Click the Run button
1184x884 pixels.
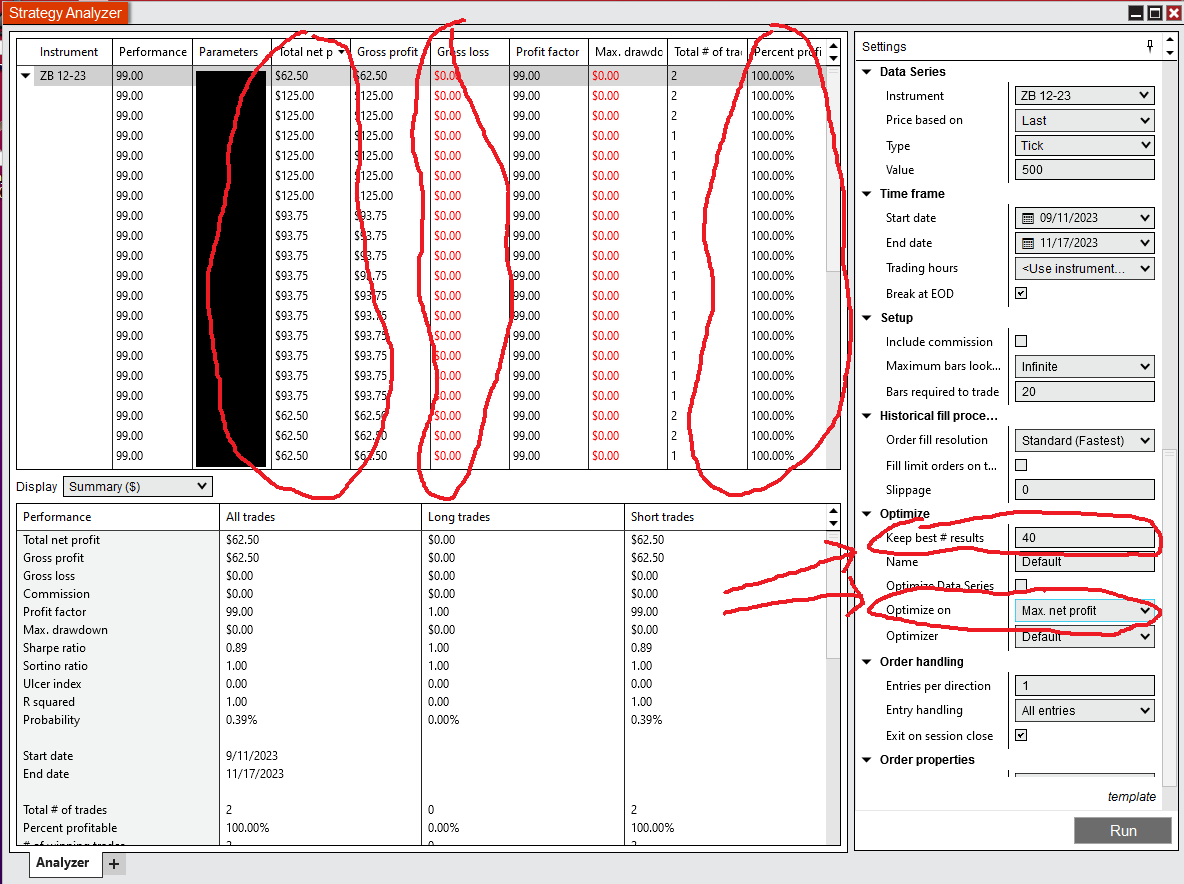click(x=1122, y=830)
